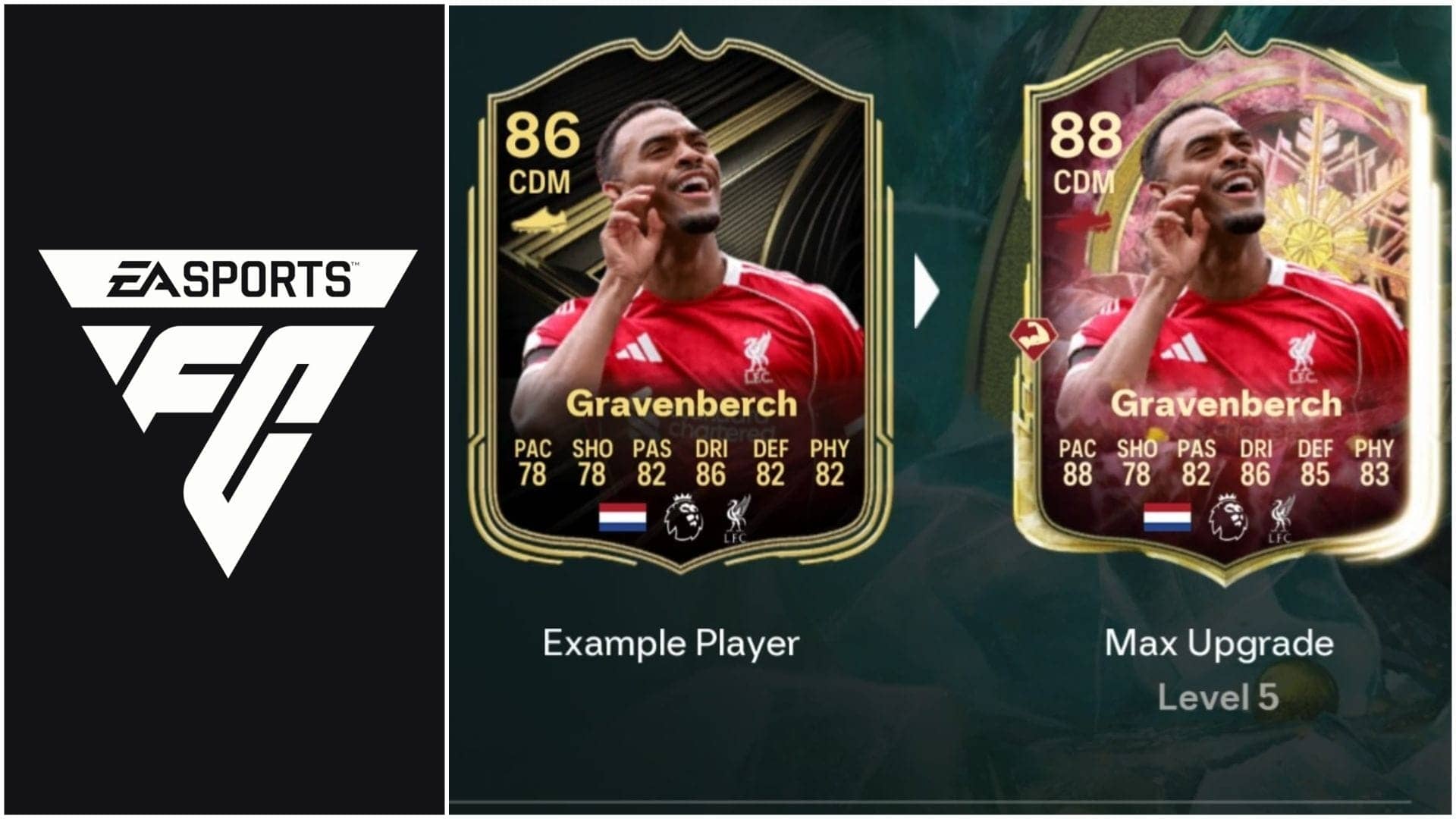The height and width of the screenshot is (819, 1456).
Task: Click the Gravenberch name on the 86 card
Action: point(682,404)
